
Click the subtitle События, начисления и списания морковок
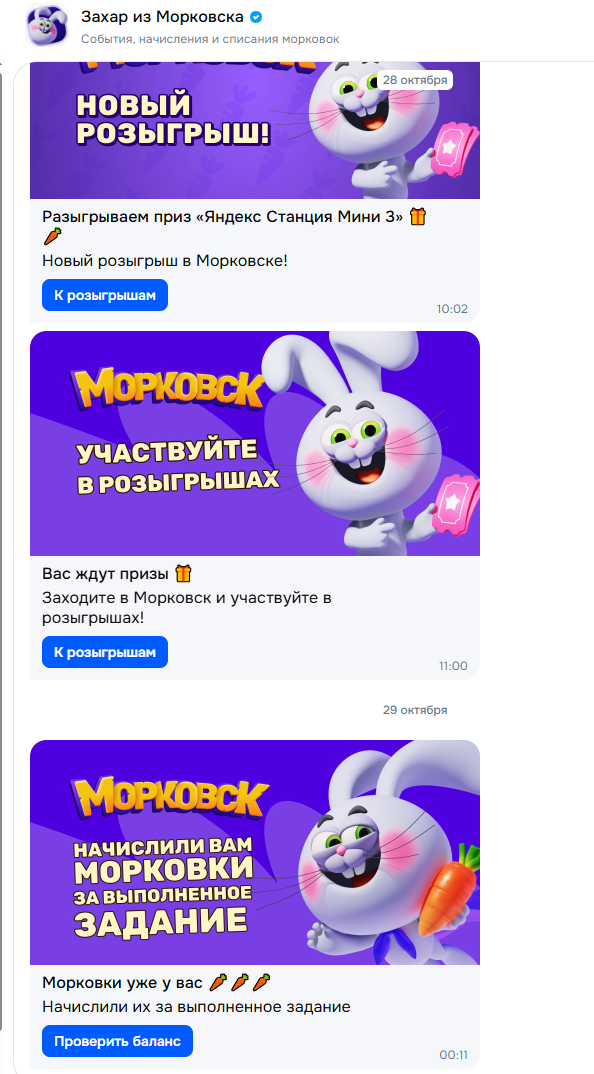coord(210,38)
